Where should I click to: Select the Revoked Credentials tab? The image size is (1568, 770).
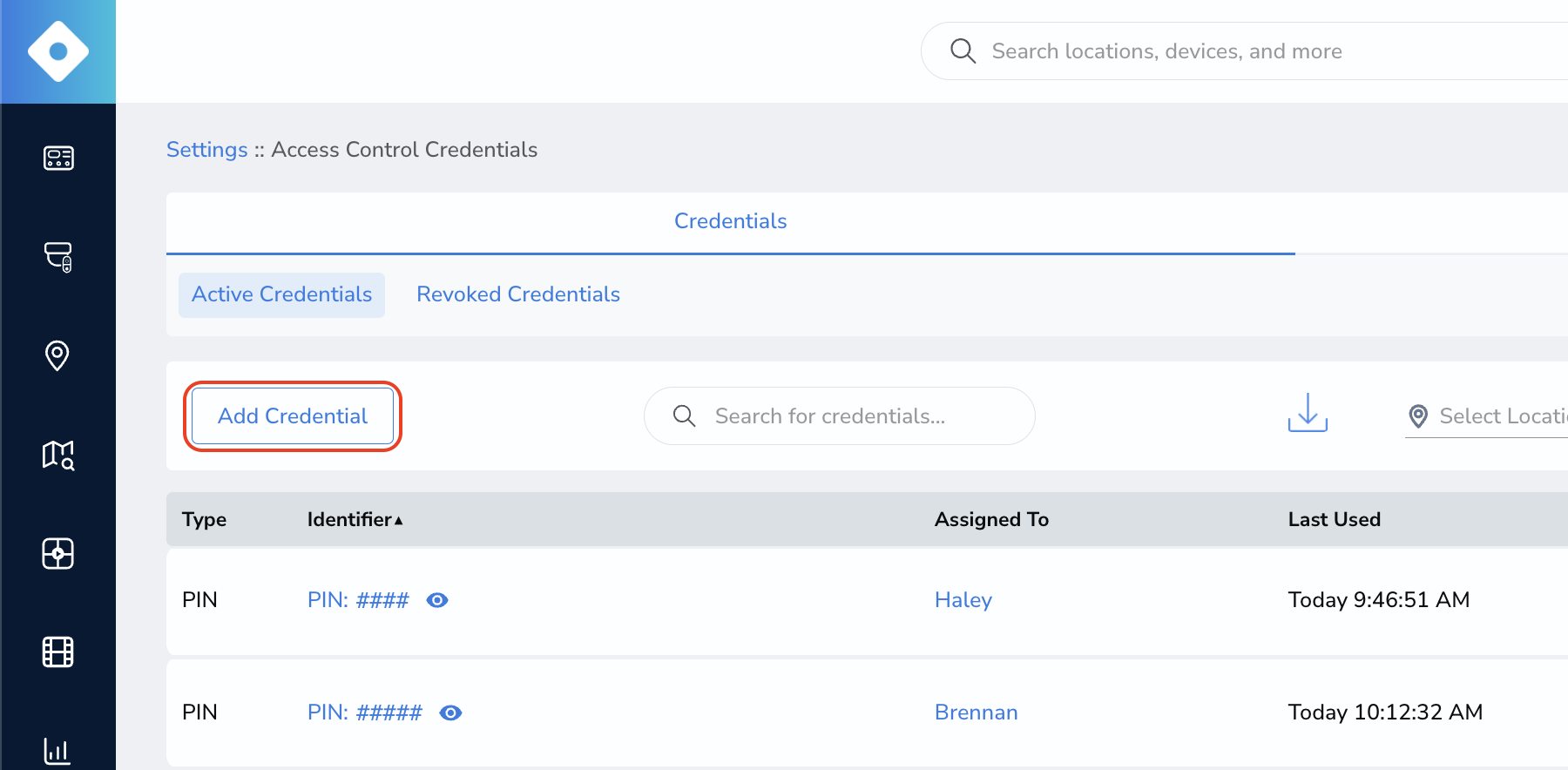(518, 294)
